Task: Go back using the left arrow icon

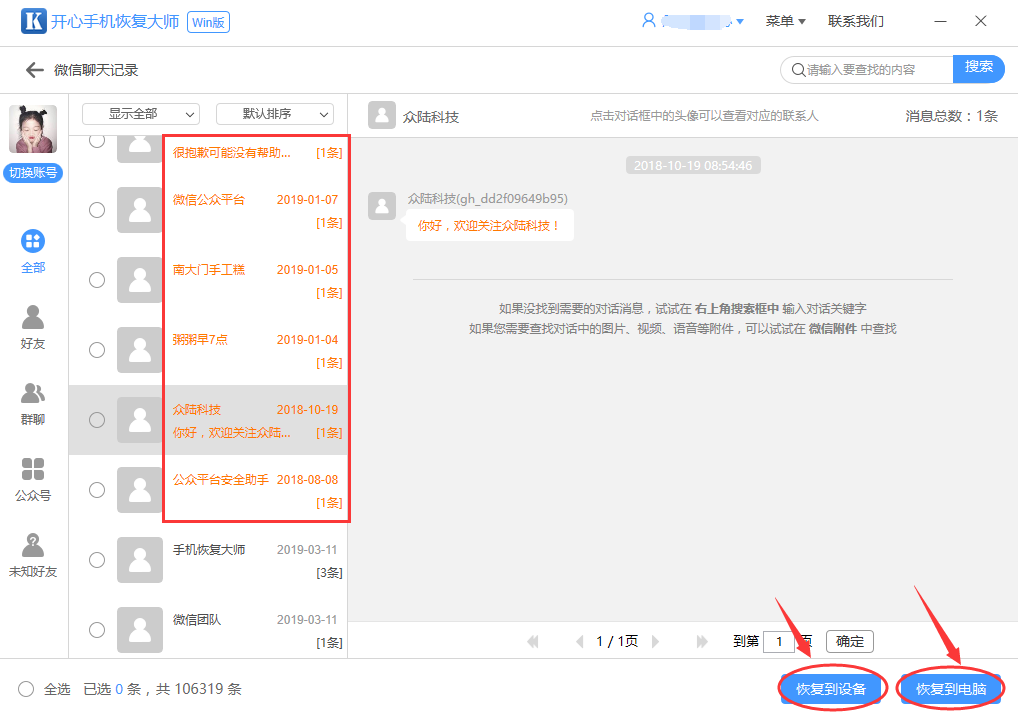Action: (x=34, y=70)
